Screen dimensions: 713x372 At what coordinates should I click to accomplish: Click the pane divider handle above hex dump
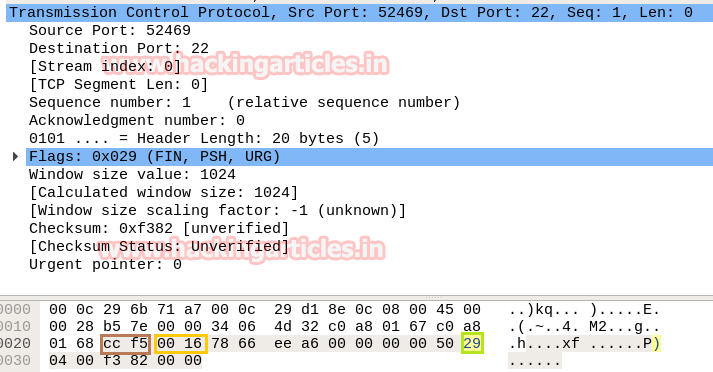[434, 297]
